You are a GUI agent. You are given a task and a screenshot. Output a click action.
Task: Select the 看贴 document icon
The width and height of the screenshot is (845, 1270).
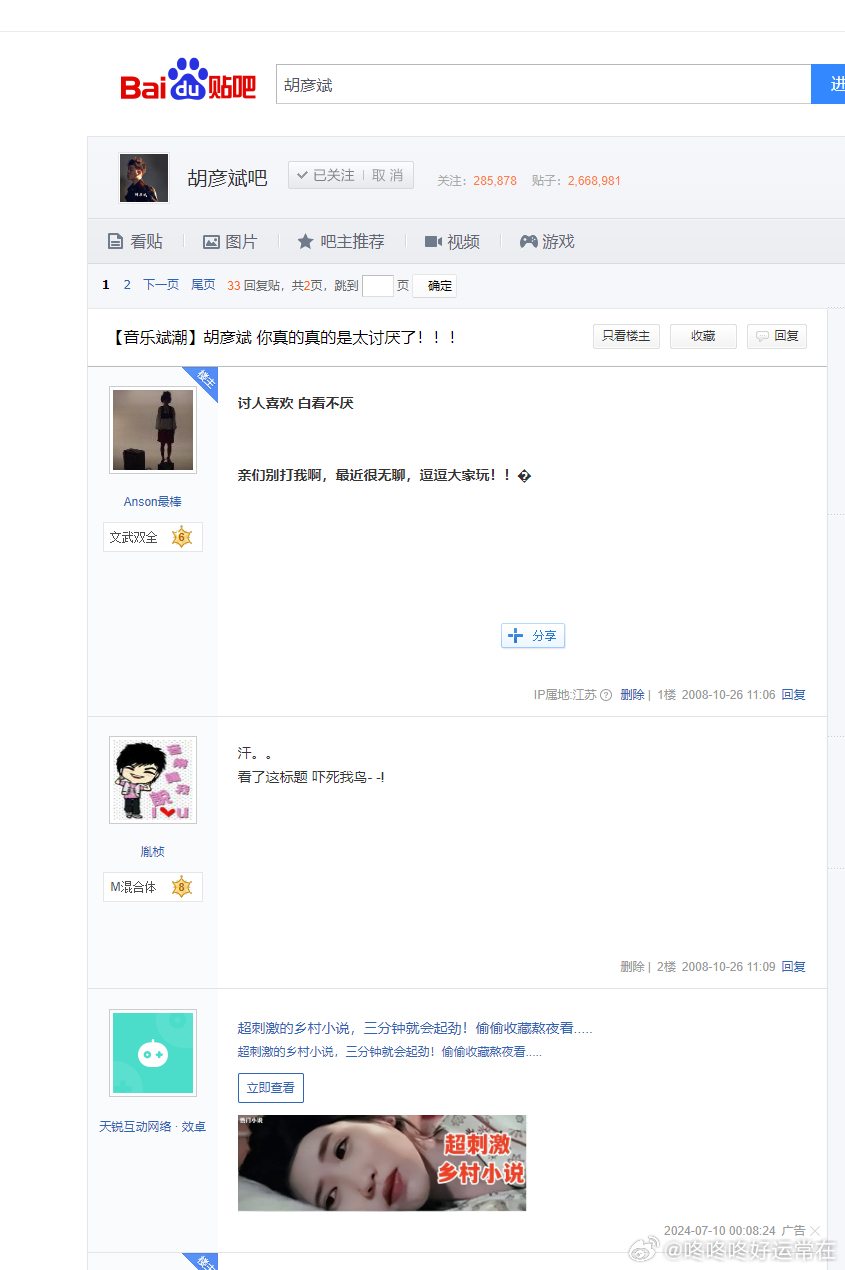pos(113,241)
